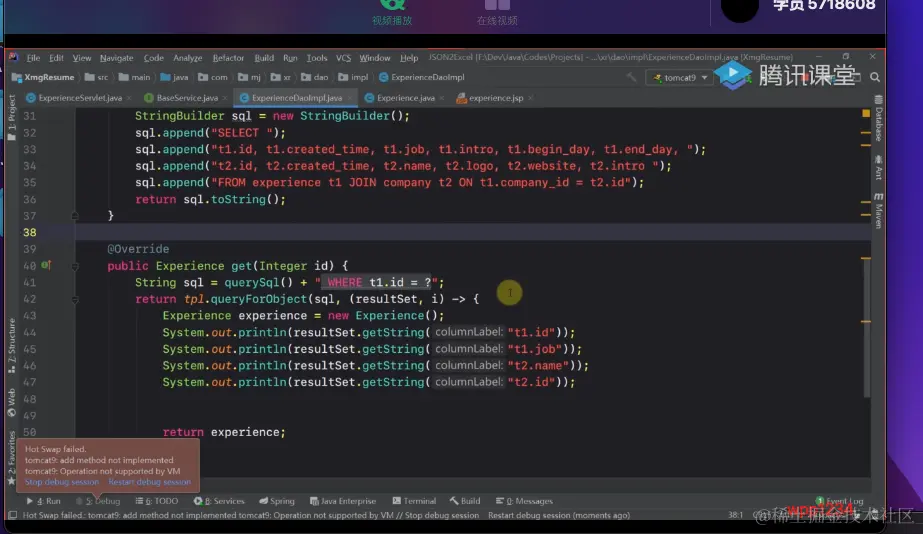This screenshot has width=923, height=534.
Task: Close the BaseService.java tab
Action: [225, 98]
